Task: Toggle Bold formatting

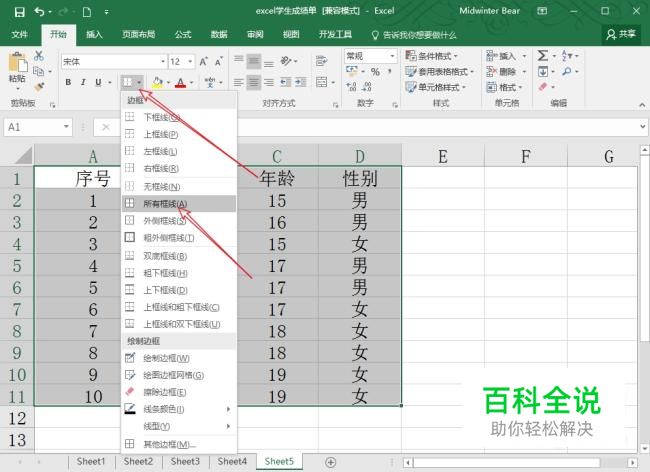Action: (x=68, y=82)
